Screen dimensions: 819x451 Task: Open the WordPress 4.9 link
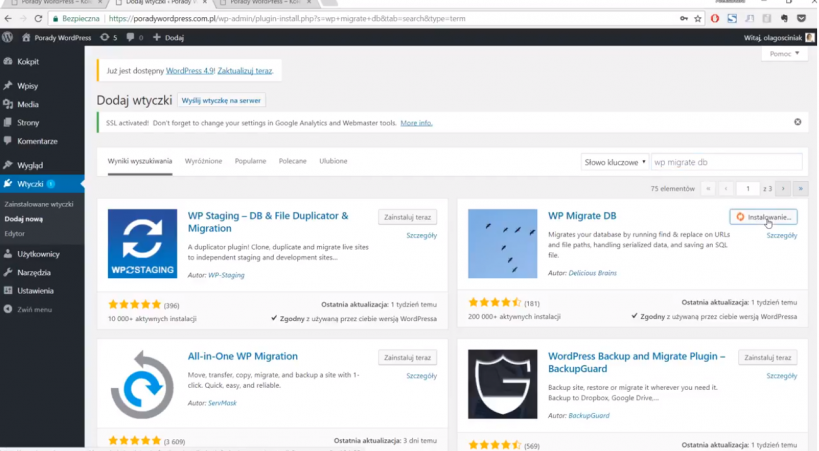190,71
